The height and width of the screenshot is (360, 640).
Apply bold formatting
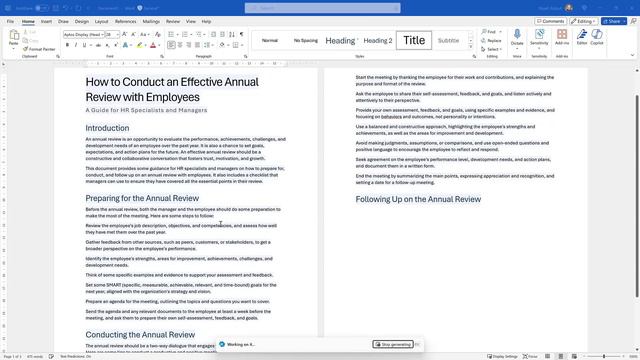click(x=67, y=45)
